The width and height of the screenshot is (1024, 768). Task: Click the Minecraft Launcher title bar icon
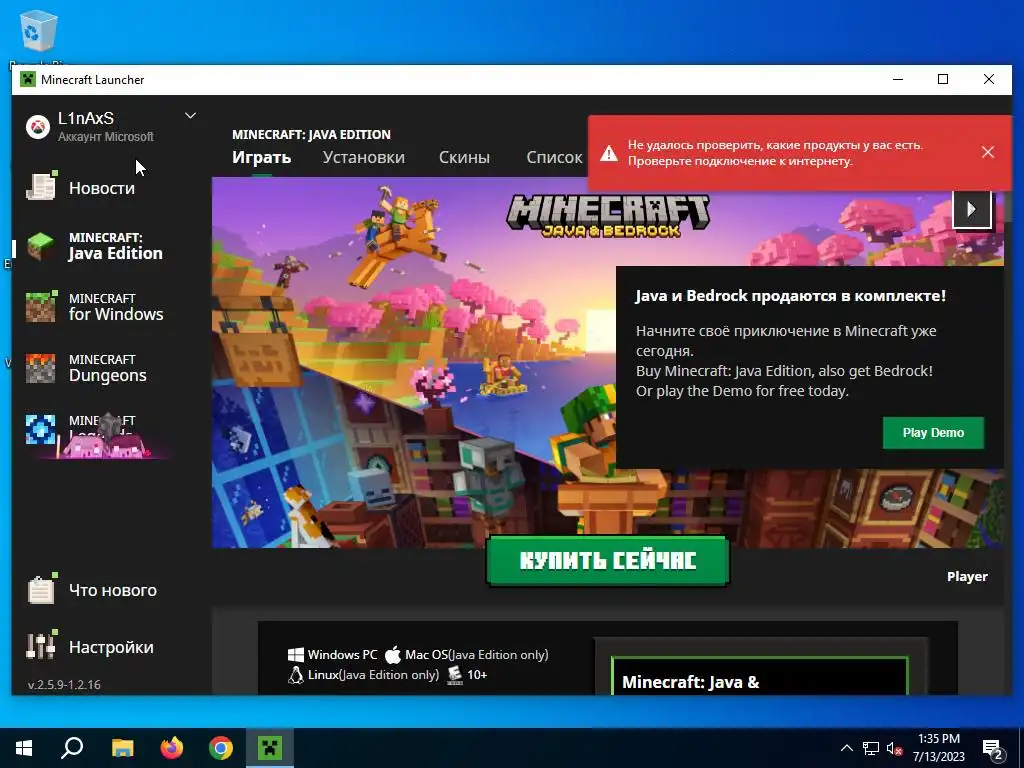pos(27,80)
